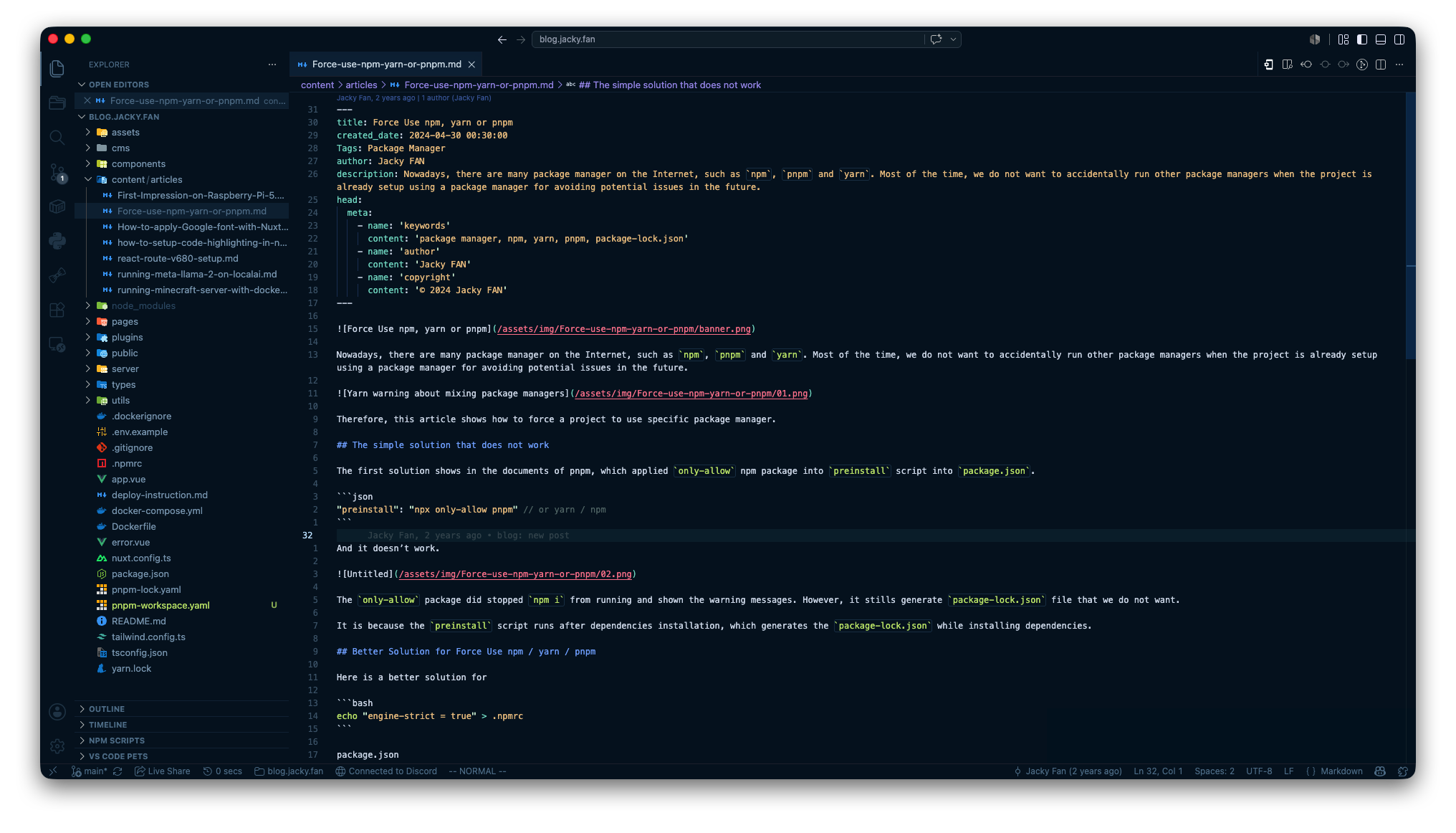Open the Docker containers view
Image resolution: width=1456 pixels, height=833 pixels.
click(57, 206)
